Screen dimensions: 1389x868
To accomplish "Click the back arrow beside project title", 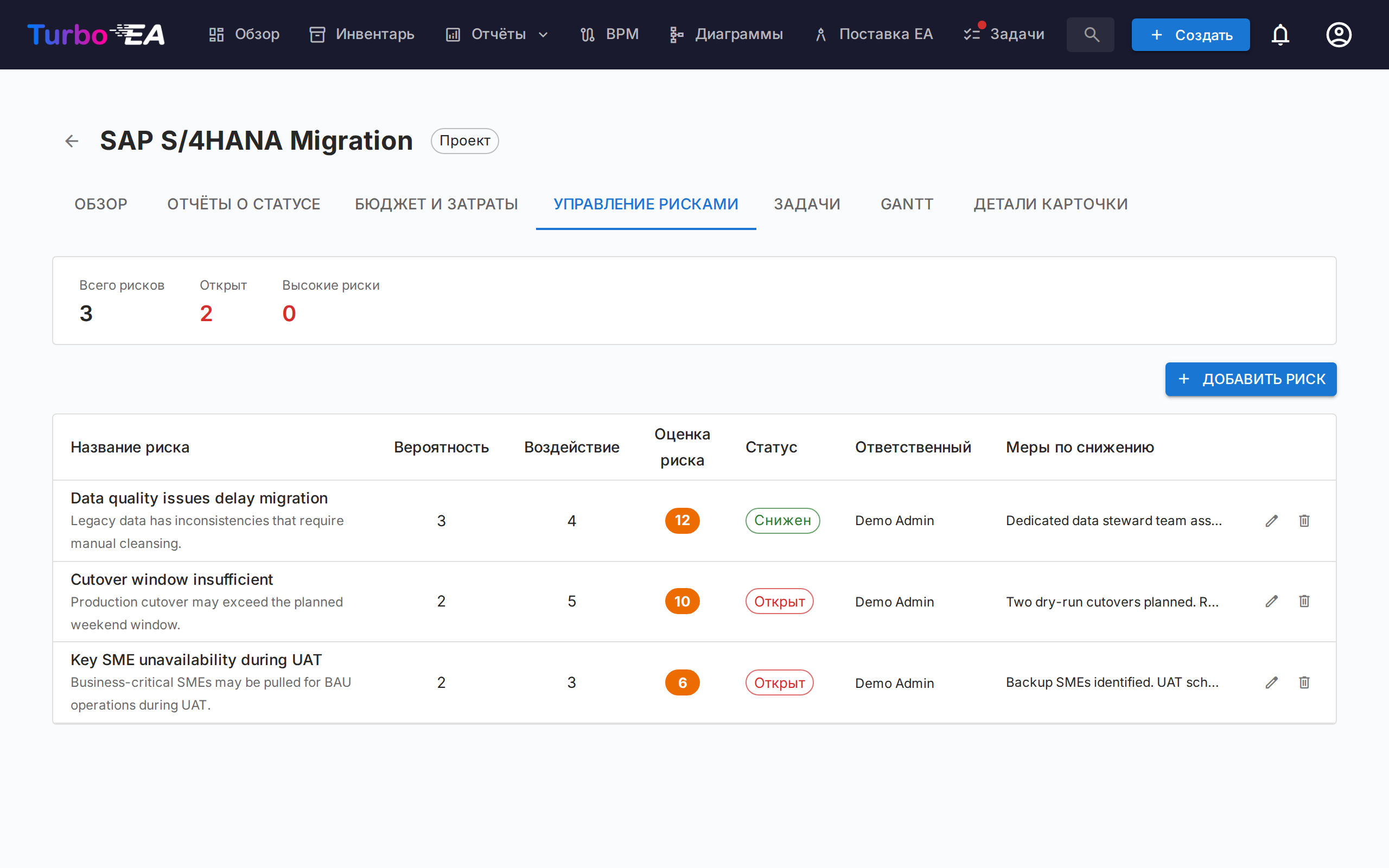I will (72, 141).
